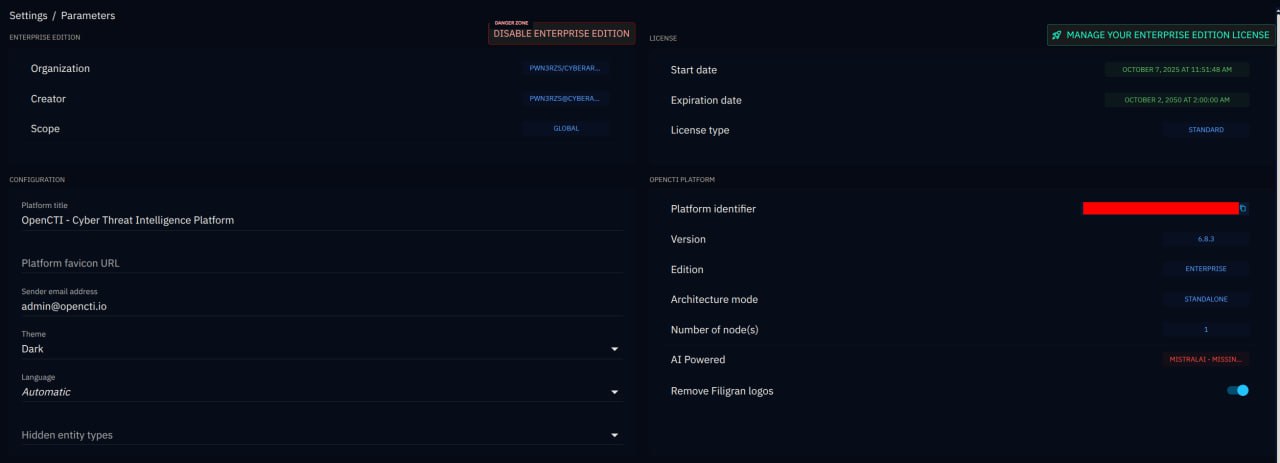Expand the Language selector arrow
Image resolution: width=1280 pixels, height=463 pixels.
tap(615, 392)
